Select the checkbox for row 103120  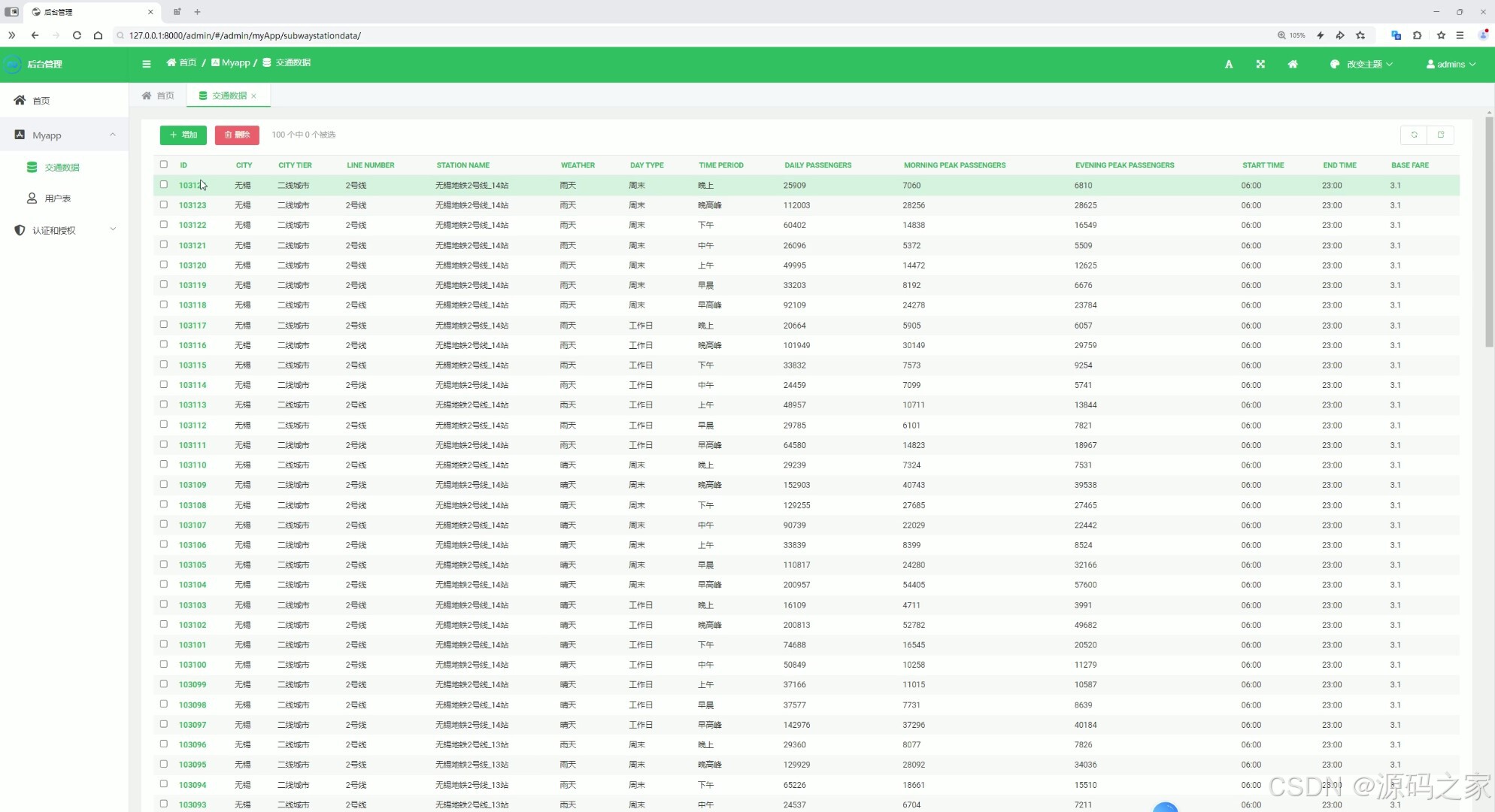164,265
